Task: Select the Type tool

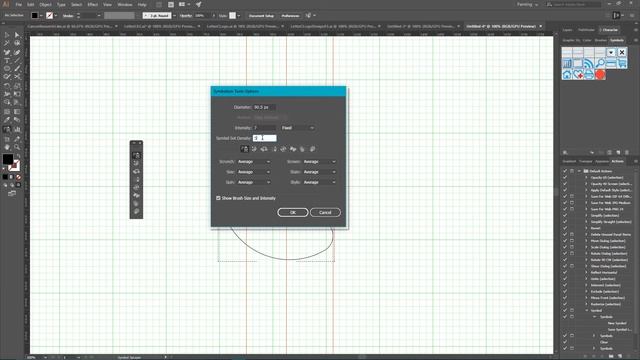Action: pyautogui.click(x=7, y=60)
